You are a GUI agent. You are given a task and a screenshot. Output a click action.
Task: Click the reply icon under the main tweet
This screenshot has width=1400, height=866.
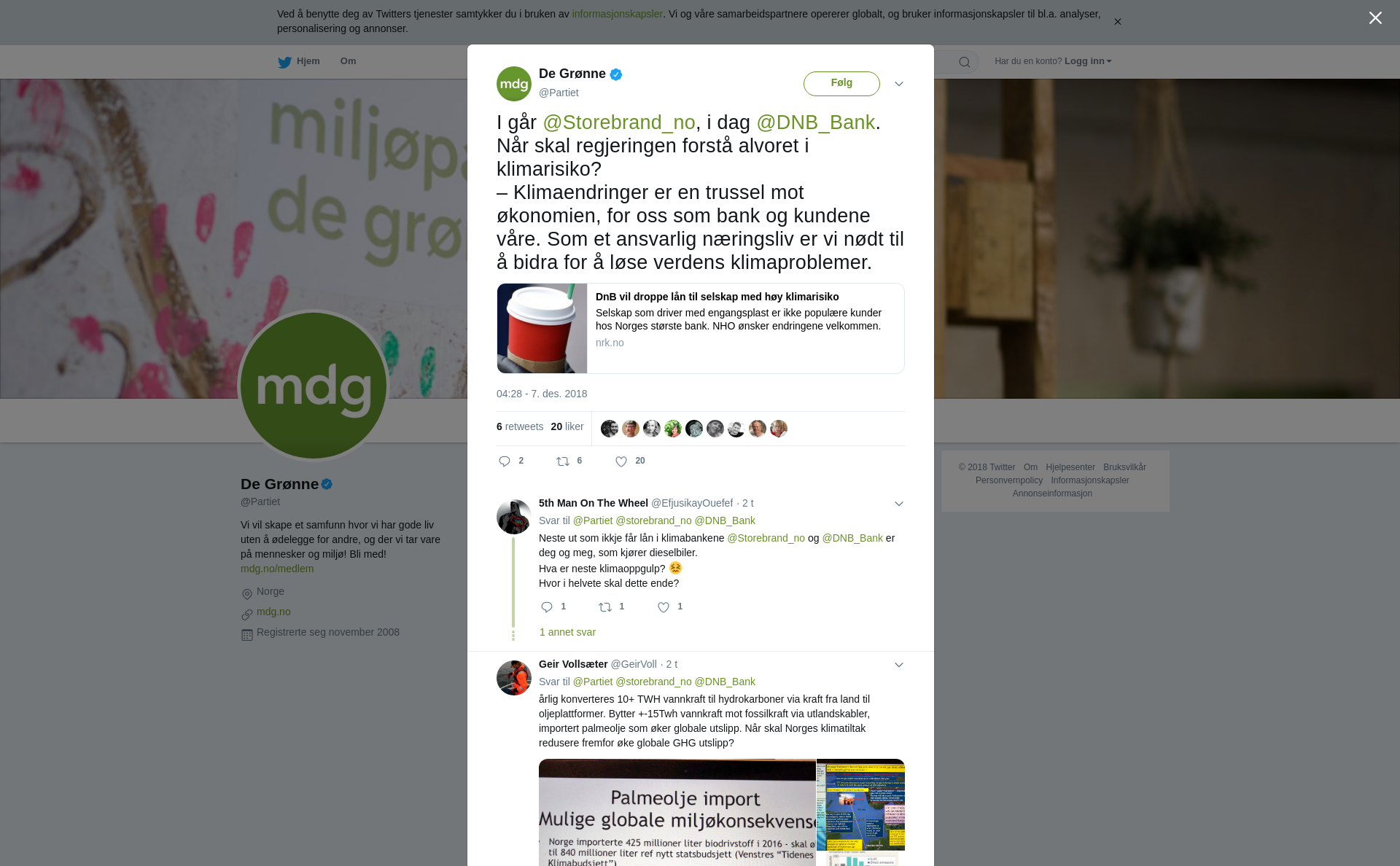click(505, 461)
